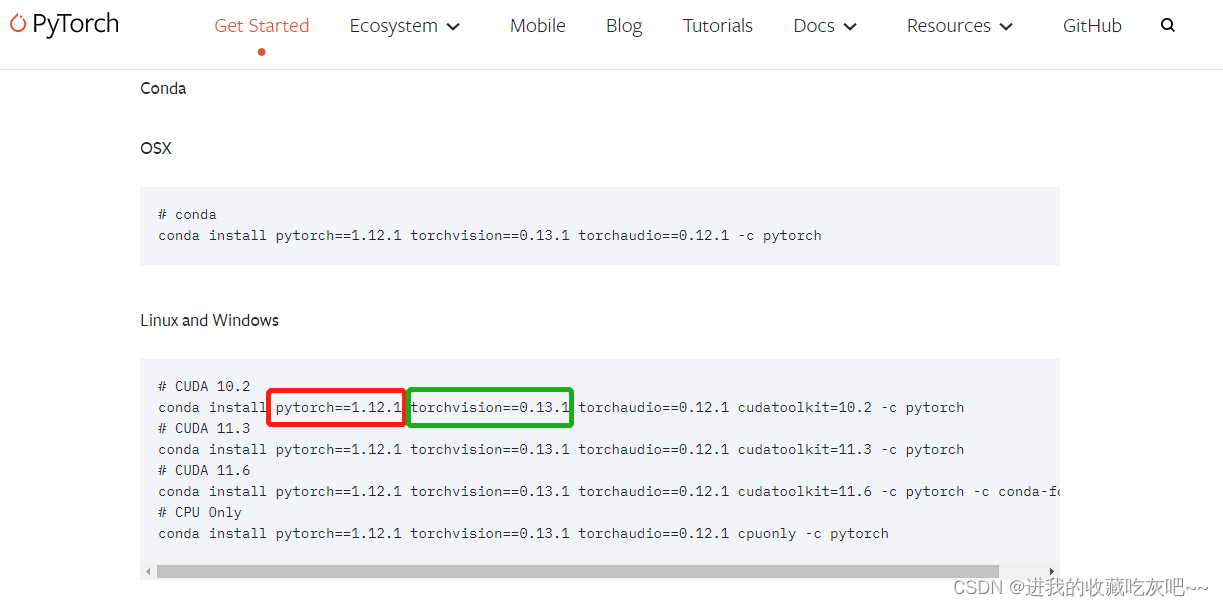Visit the GitHub link

1092,26
